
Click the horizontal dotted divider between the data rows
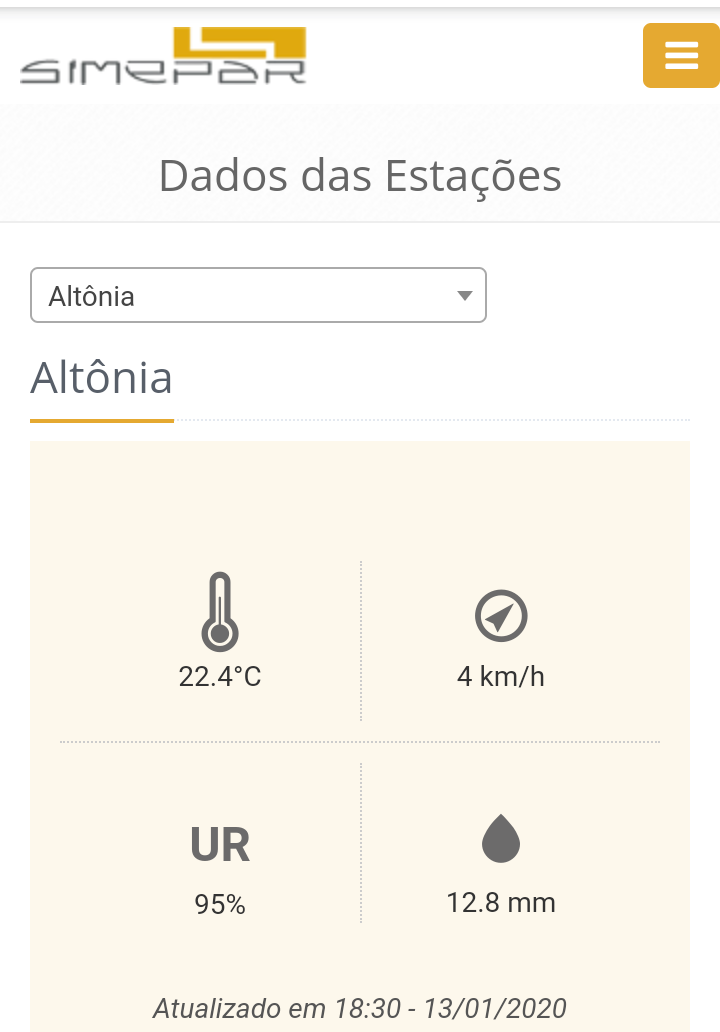point(360,742)
